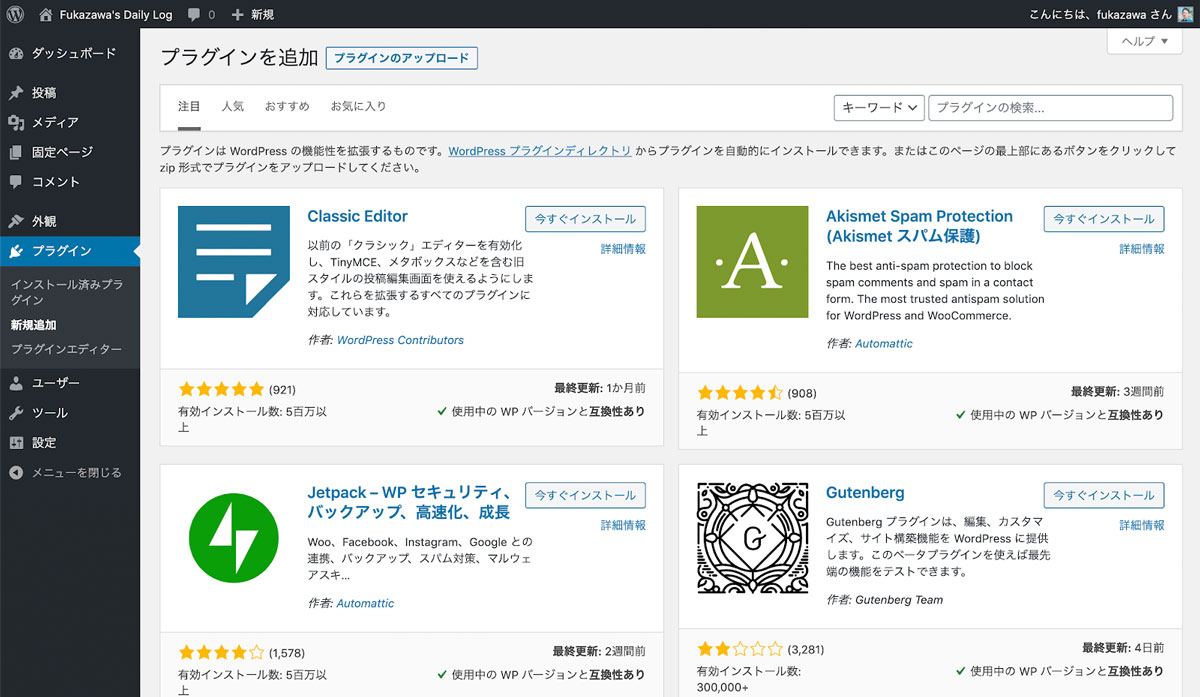Click the コメント icon in sidebar
Image resolution: width=1200 pixels, height=697 pixels.
(15, 182)
